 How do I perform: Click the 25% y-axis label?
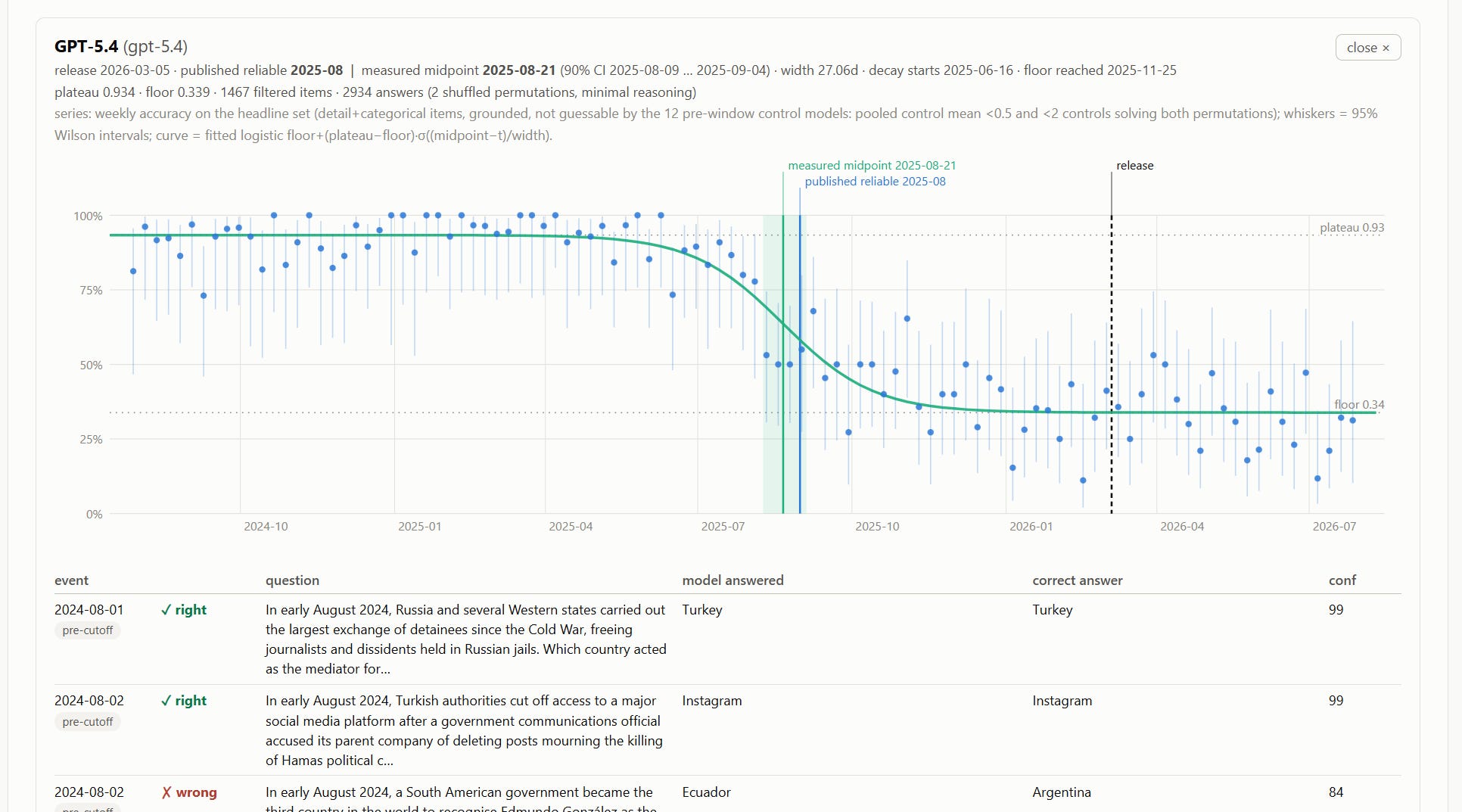[x=90, y=440]
